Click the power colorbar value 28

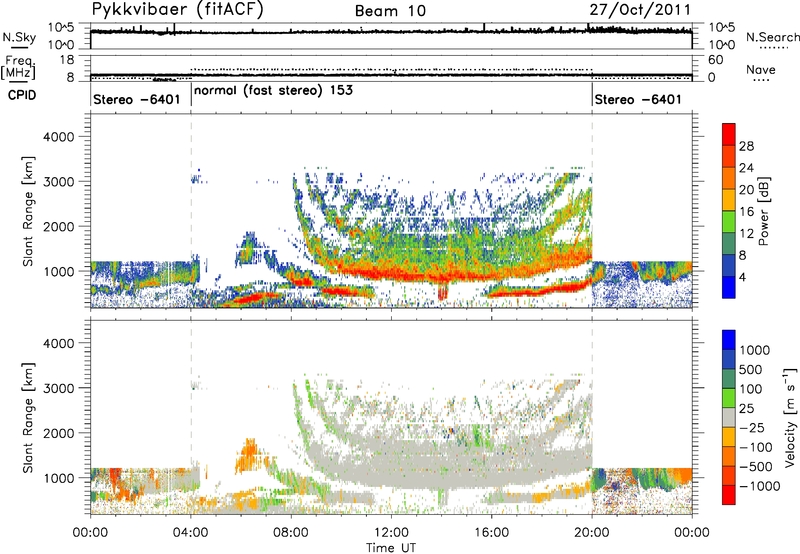click(746, 146)
